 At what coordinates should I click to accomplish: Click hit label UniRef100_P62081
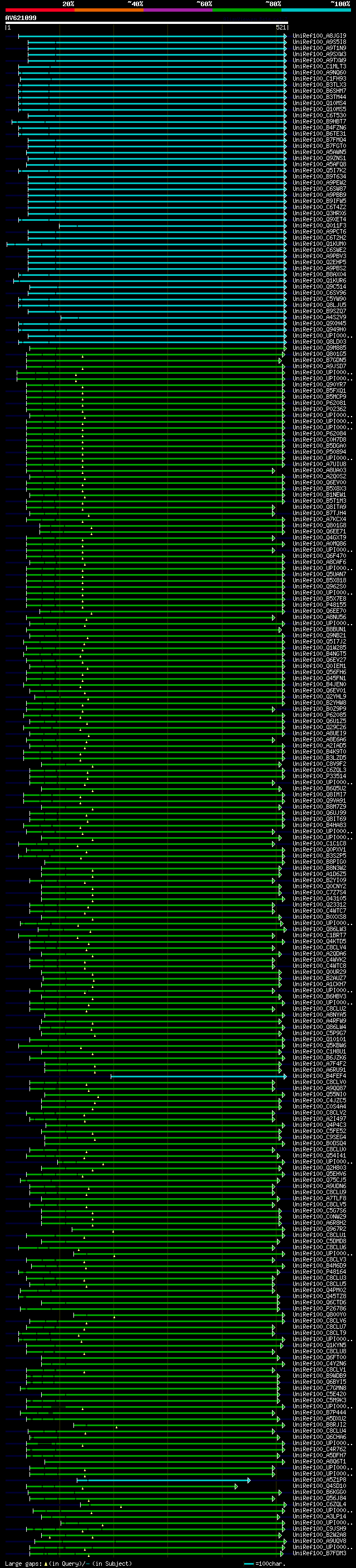[319, 402]
